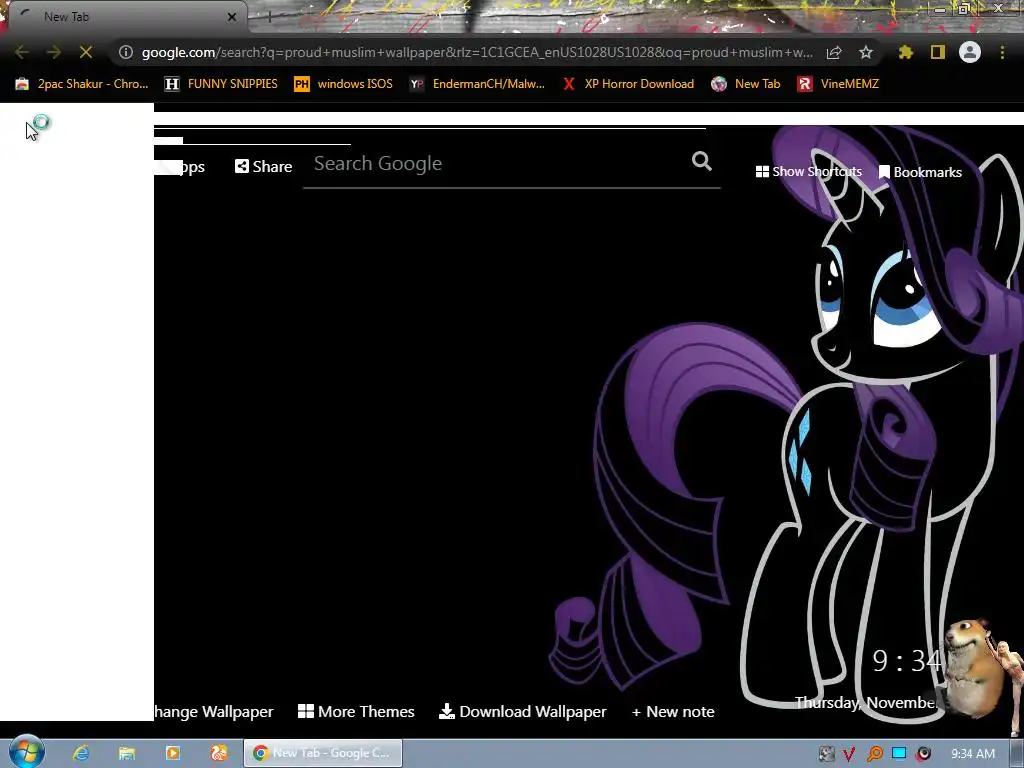Click the URL address bar text

(477, 52)
